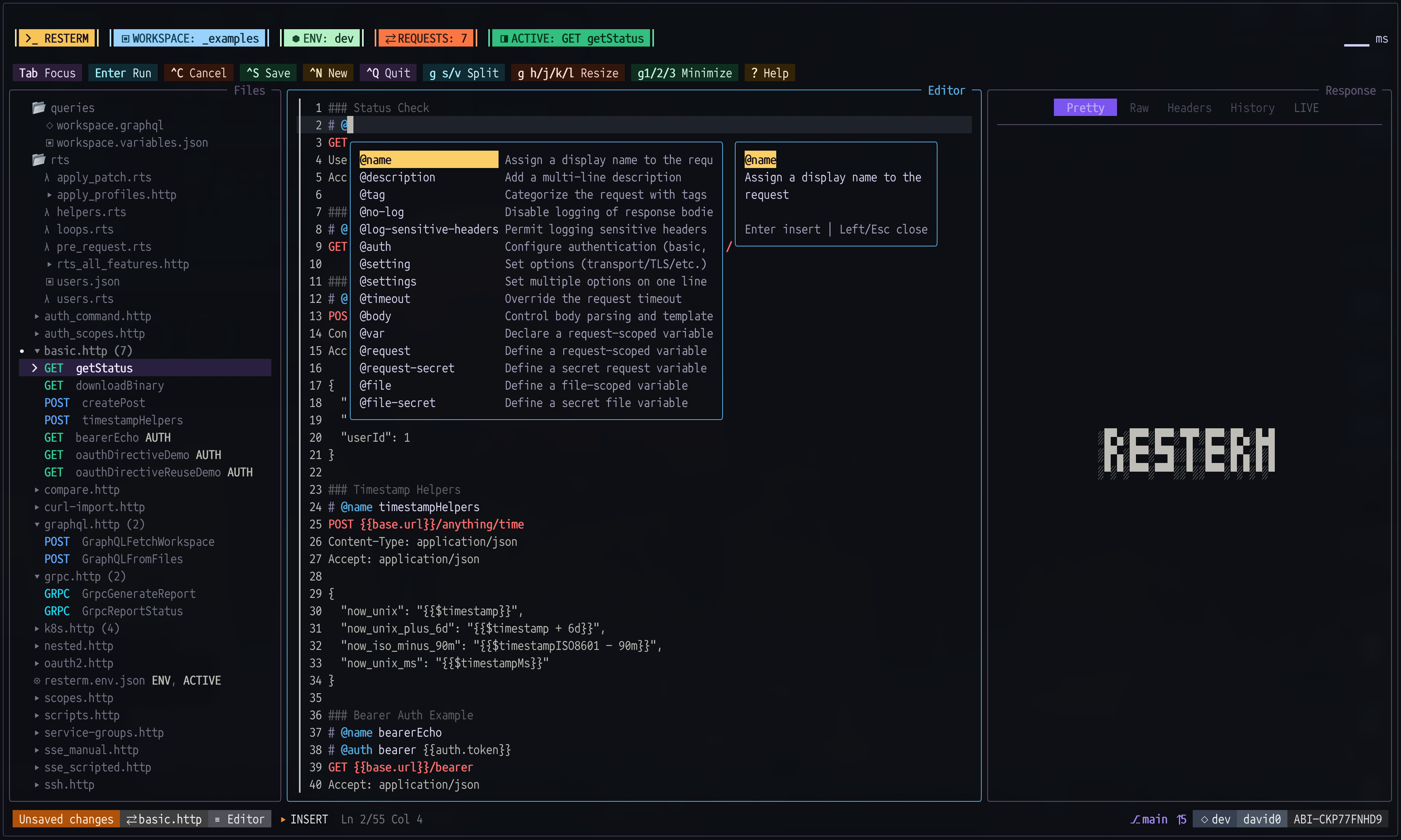Viewport: 1401px width, 840px height.
Task: Click the g1/2/3 Minimize button
Action: 684,73
